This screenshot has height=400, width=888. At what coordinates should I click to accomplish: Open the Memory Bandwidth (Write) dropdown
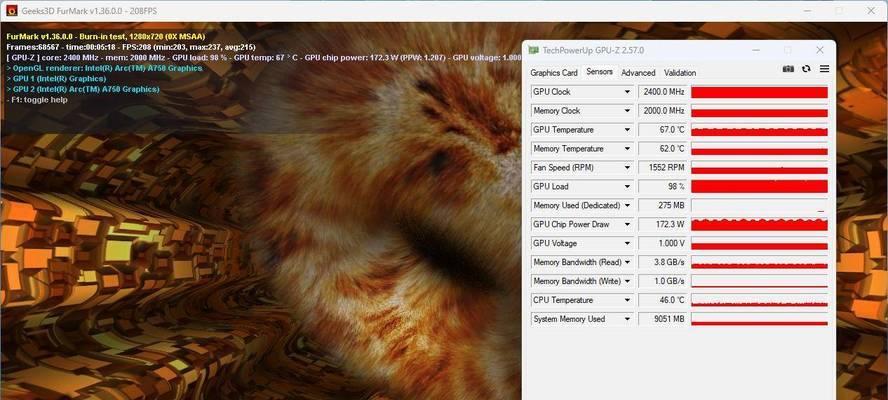point(627,281)
